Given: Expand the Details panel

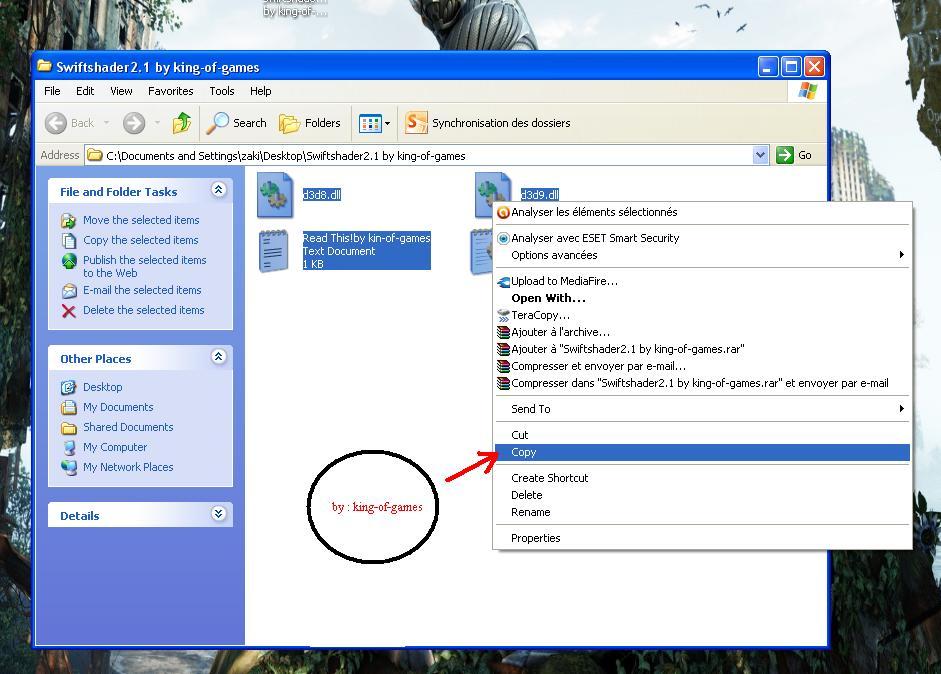Looking at the screenshot, I should point(218,514).
